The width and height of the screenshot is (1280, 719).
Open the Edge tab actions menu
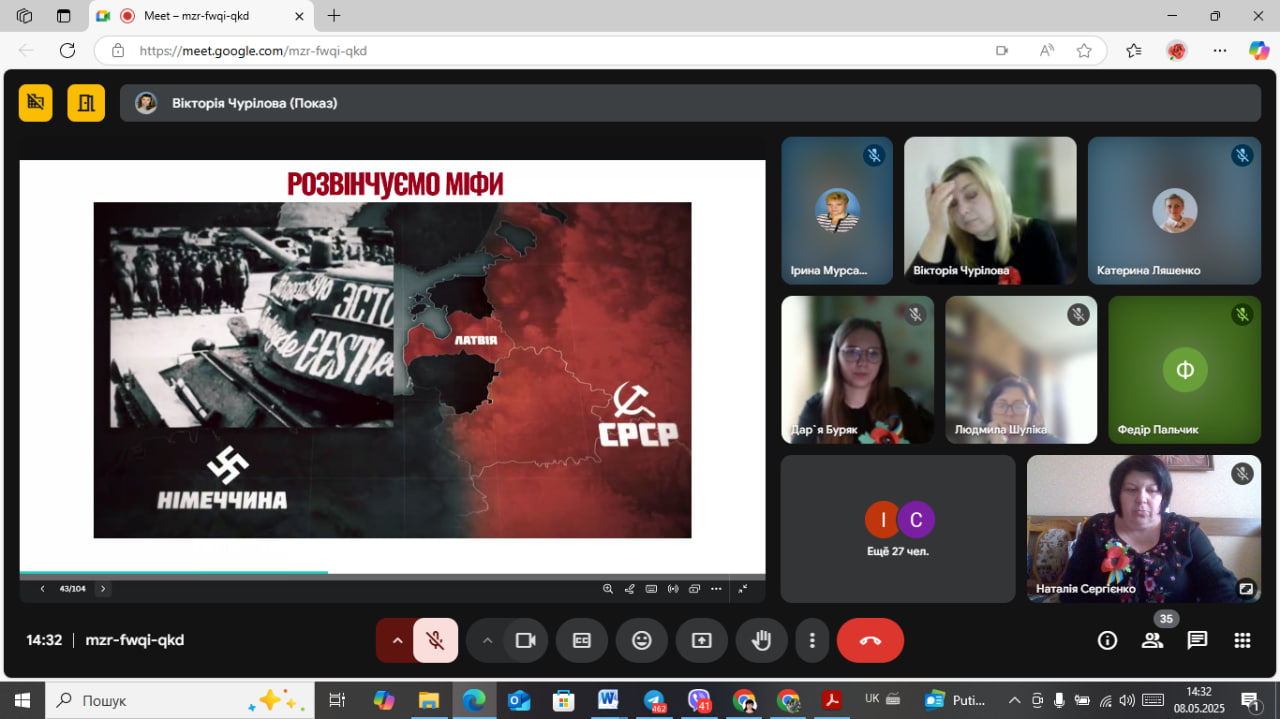coord(64,16)
